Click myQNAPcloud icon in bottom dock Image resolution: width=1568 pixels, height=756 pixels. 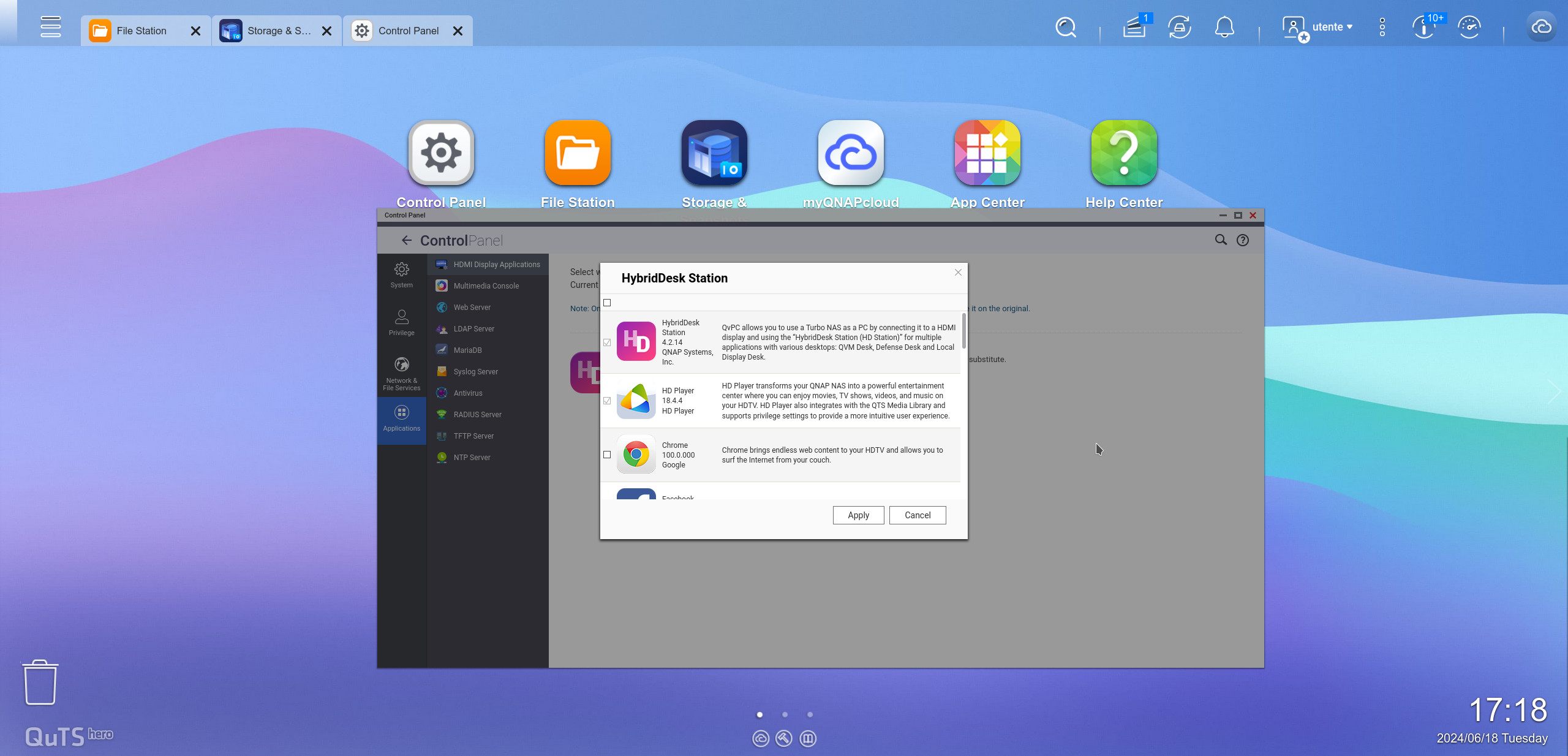coord(761,738)
